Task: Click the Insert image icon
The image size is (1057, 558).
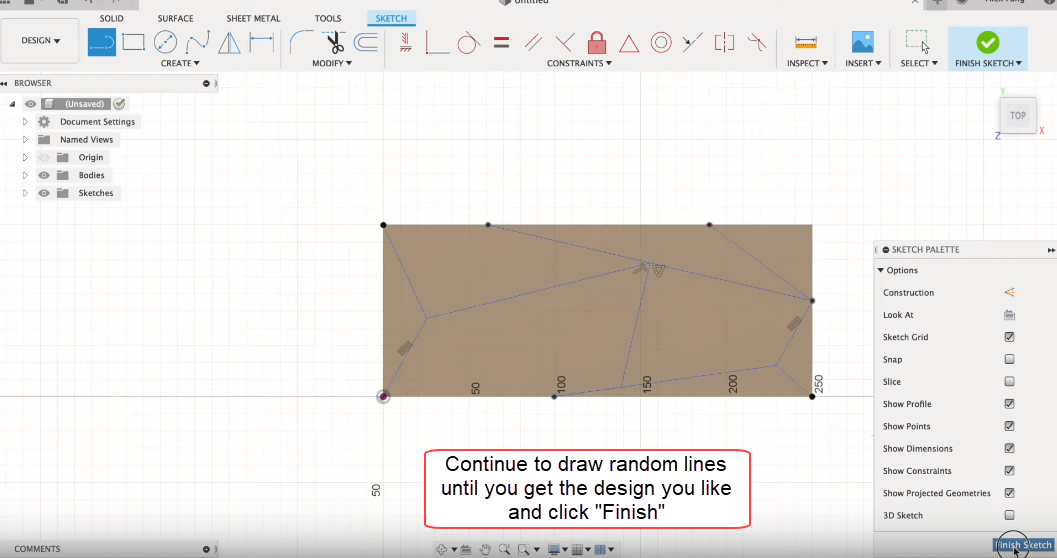Action: click(863, 42)
